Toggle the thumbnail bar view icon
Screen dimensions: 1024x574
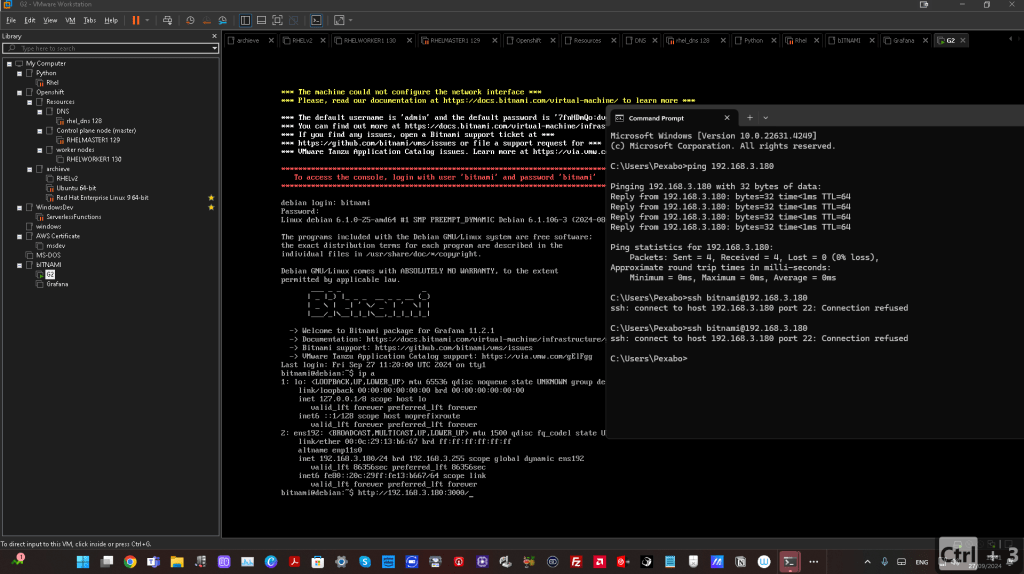(261, 20)
